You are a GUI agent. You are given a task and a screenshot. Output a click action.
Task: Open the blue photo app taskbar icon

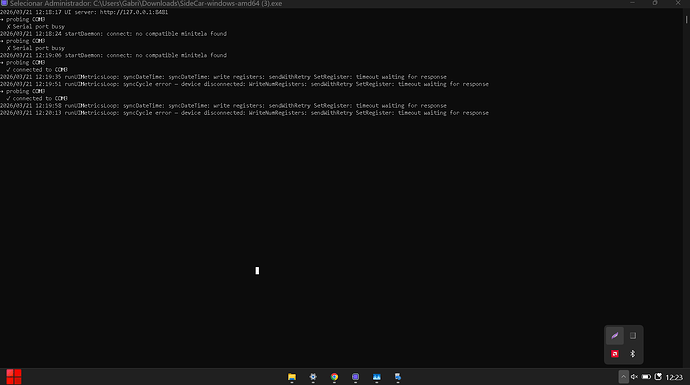[377, 377]
